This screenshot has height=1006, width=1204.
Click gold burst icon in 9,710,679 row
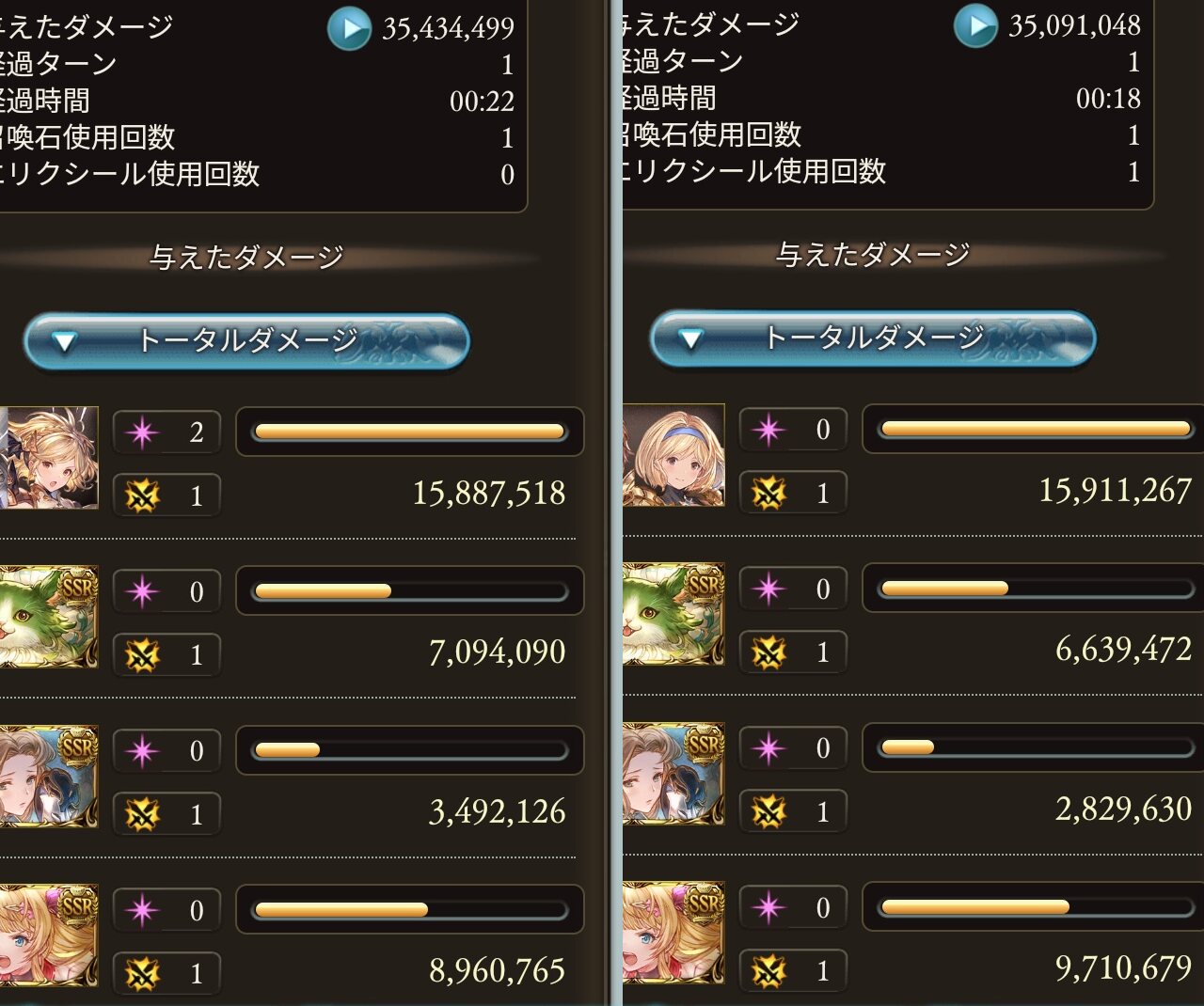(768, 970)
